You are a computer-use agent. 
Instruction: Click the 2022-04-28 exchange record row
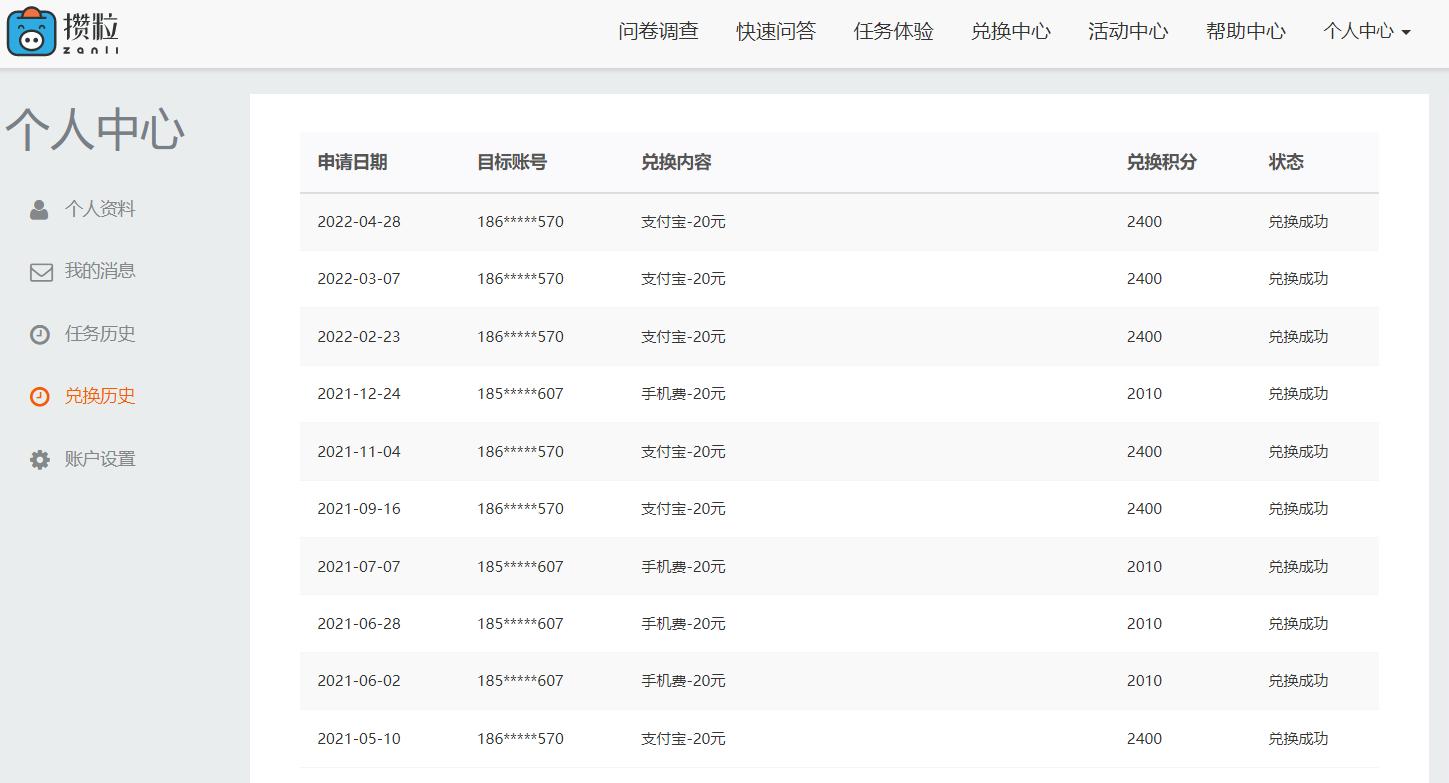(x=700, y=221)
